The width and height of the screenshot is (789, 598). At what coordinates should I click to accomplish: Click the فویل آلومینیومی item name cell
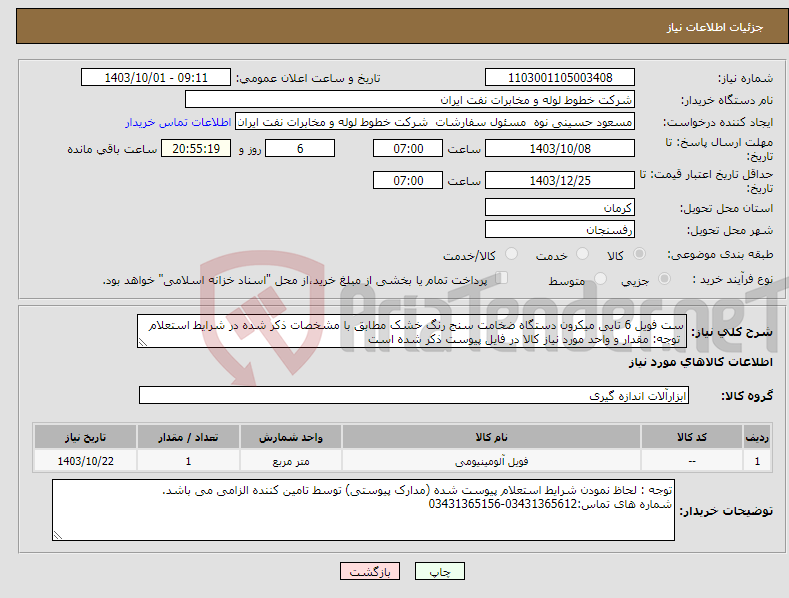(x=491, y=461)
